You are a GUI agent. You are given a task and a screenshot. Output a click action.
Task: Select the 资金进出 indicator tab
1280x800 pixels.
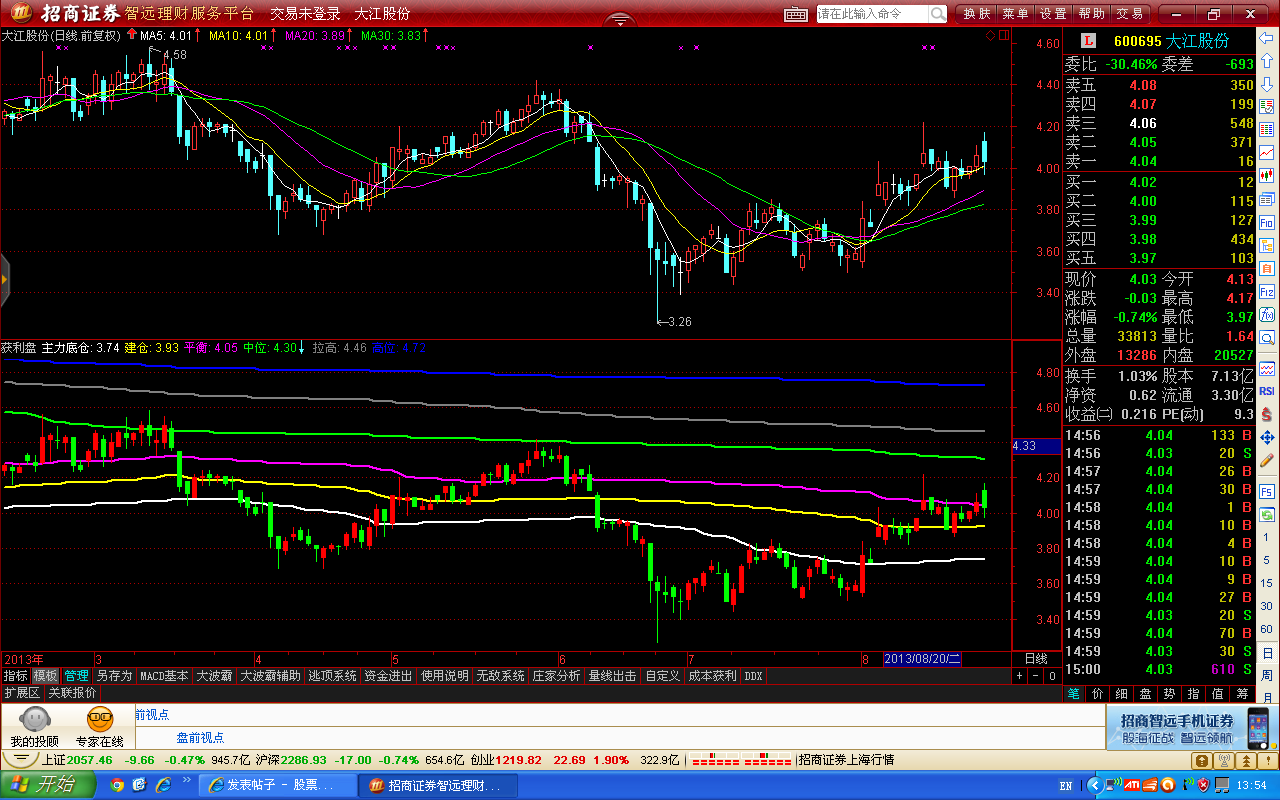[x=388, y=676]
